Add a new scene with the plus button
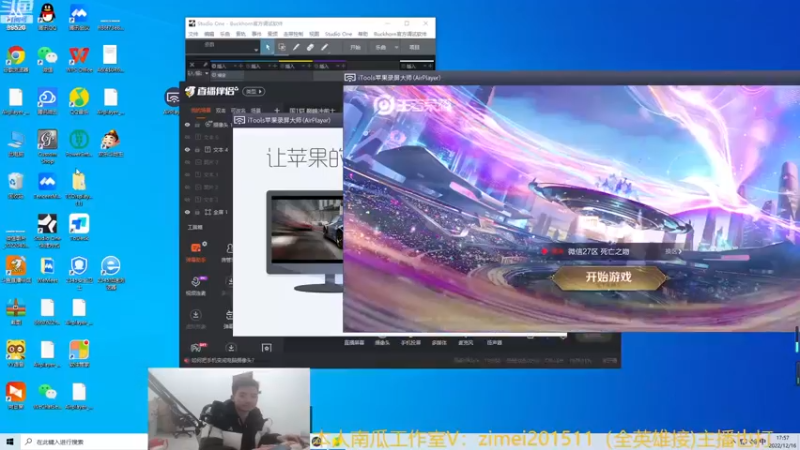Viewport: 800px width, 450px height. [277, 110]
